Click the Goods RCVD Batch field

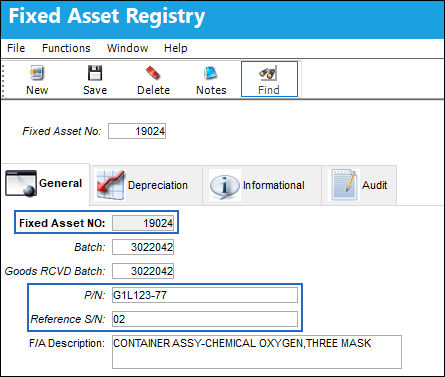(143, 271)
